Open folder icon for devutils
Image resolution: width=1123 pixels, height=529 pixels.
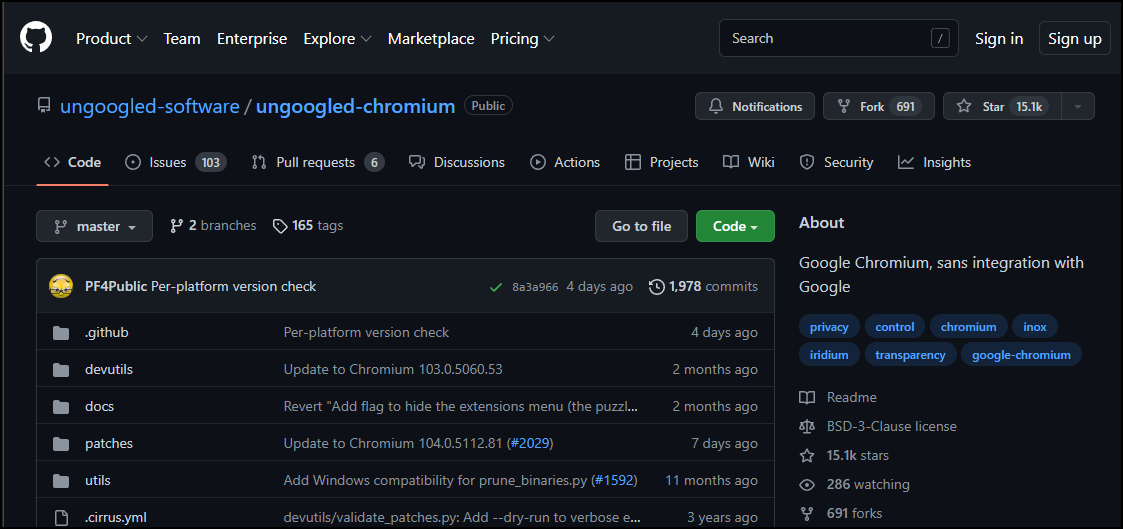coord(61,369)
